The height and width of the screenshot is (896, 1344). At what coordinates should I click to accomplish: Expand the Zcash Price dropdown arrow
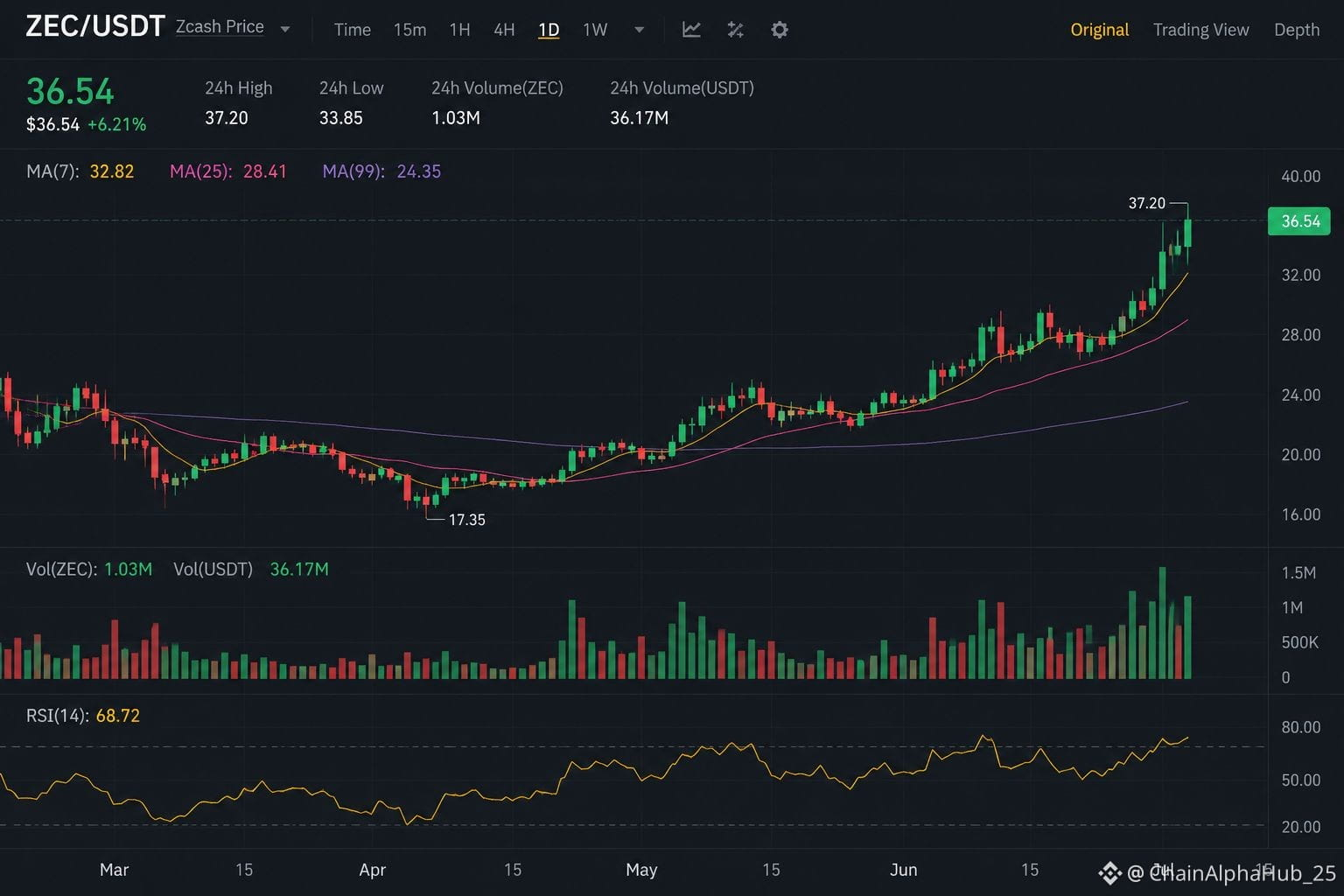285,30
